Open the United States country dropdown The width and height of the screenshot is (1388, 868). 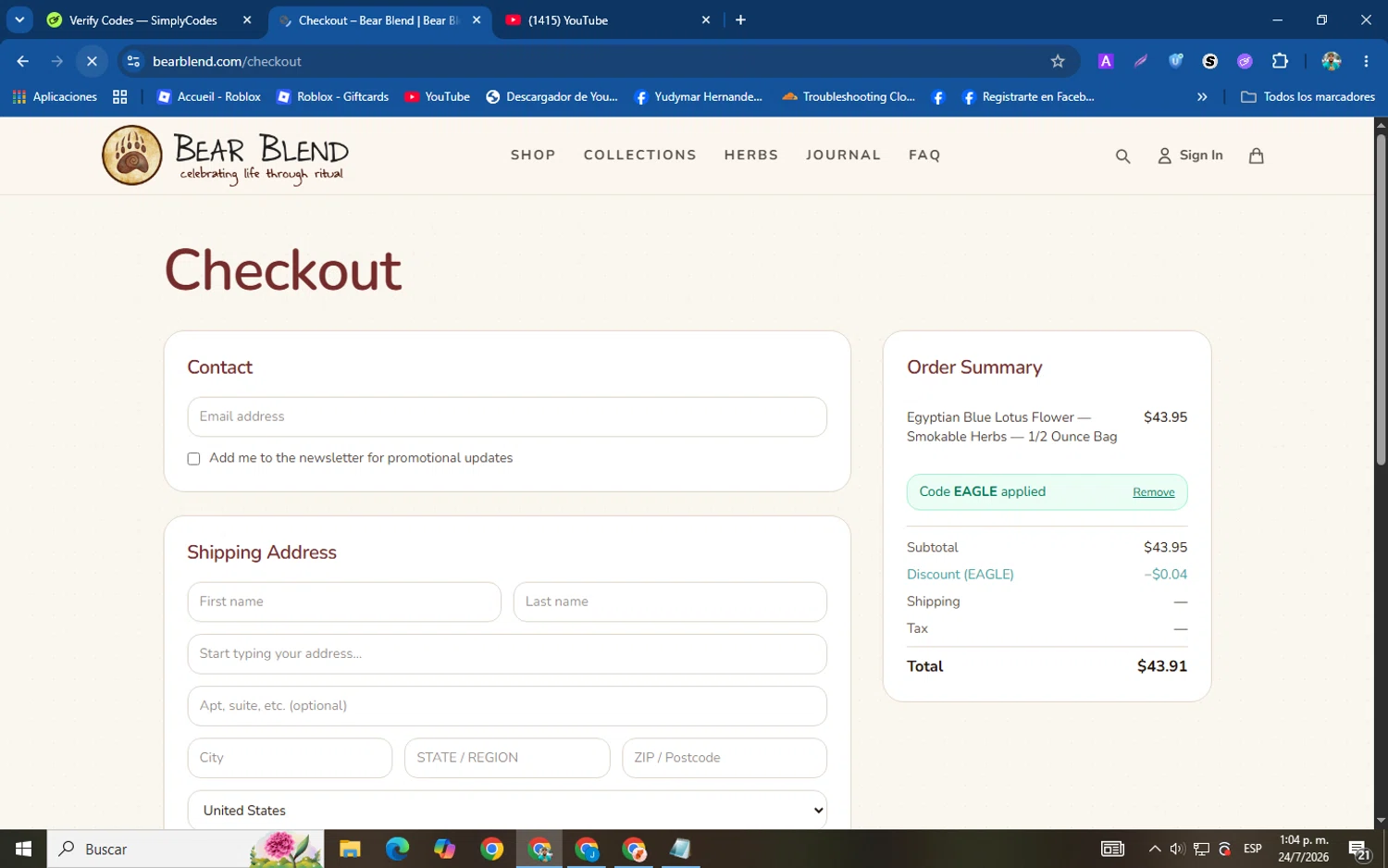click(x=507, y=810)
